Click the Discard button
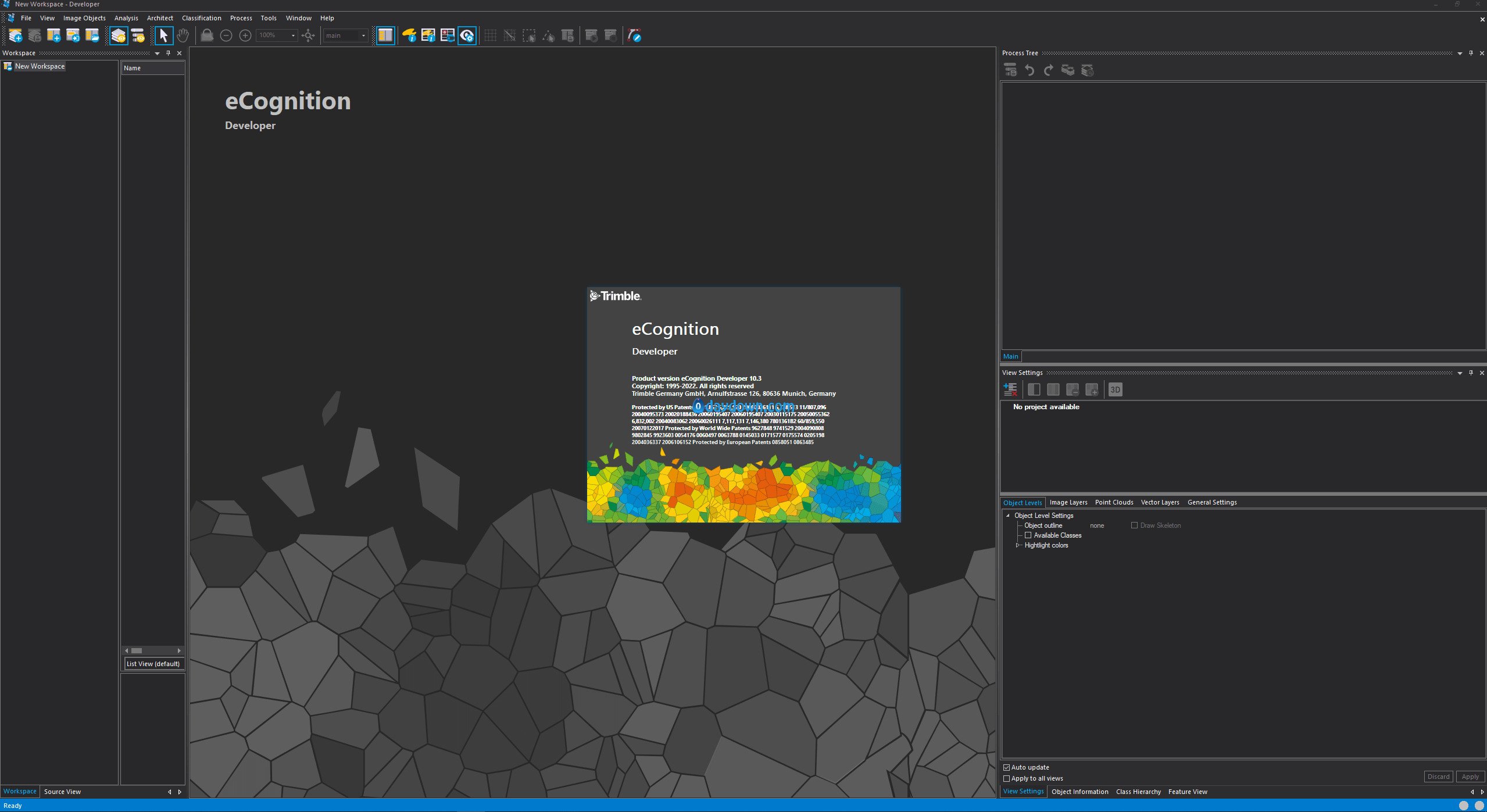Screen dimensions: 1487x812 pos(1438,777)
